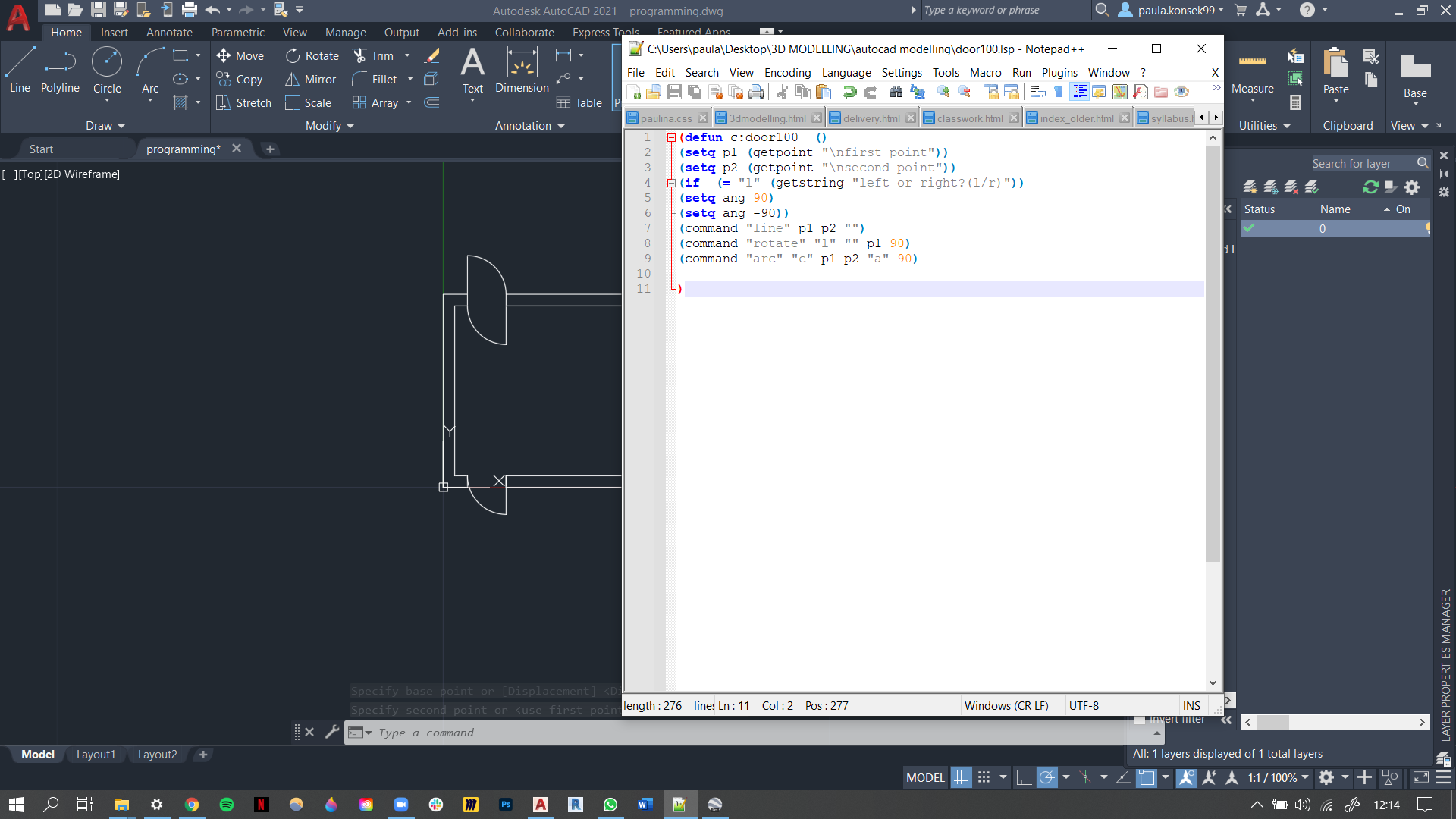The width and height of the screenshot is (1456, 819).
Task: Click Run menu in Notepad++
Action: (x=1021, y=73)
